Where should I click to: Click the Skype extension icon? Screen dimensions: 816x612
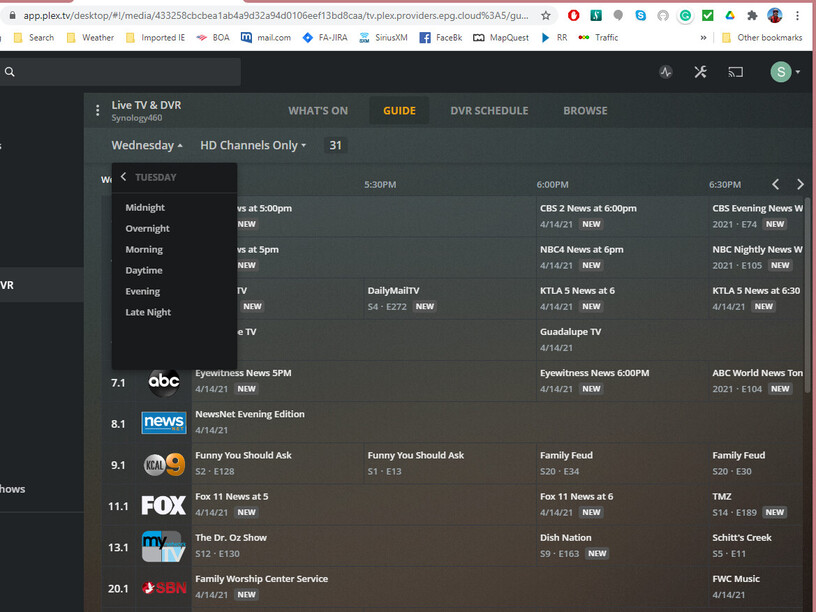pyautogui.click(x=641, y=16)
